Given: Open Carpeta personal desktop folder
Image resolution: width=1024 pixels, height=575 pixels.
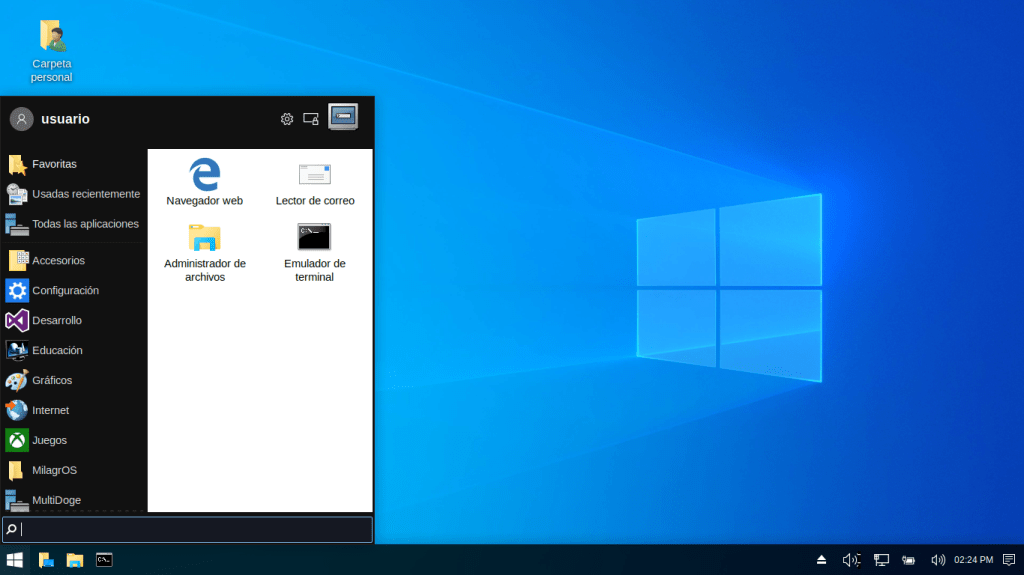Looking at the screenshot, I should (x=51, y=50).
